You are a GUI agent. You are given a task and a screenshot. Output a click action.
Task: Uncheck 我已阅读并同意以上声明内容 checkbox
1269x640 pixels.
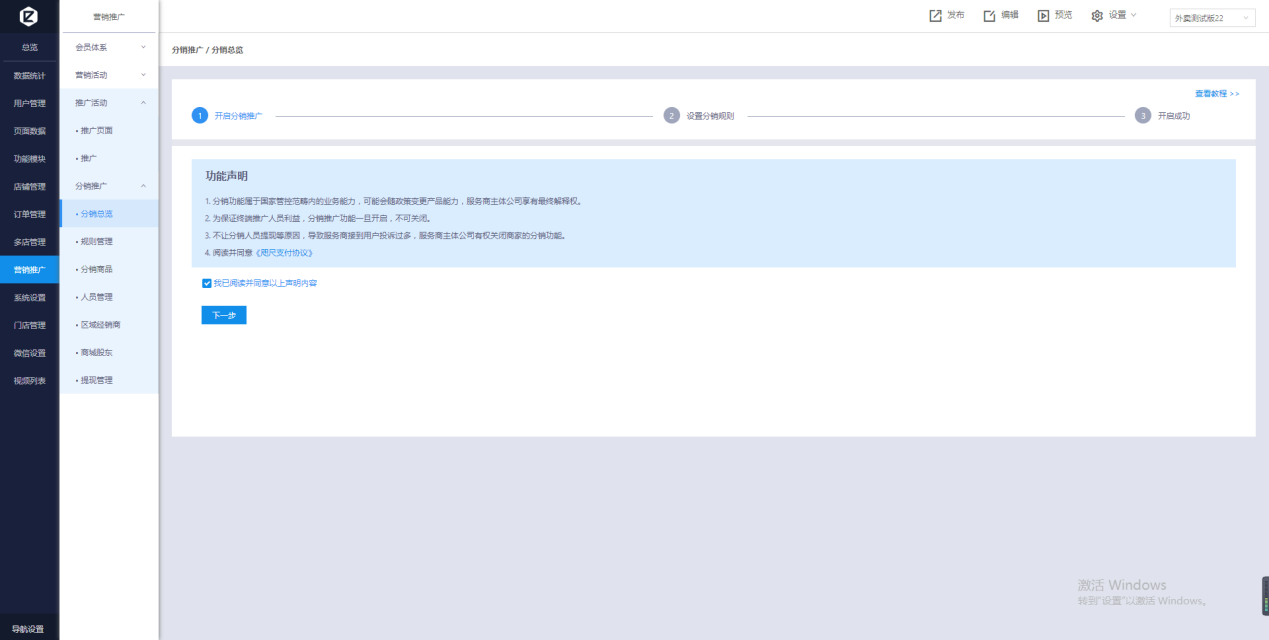(207, 283)
